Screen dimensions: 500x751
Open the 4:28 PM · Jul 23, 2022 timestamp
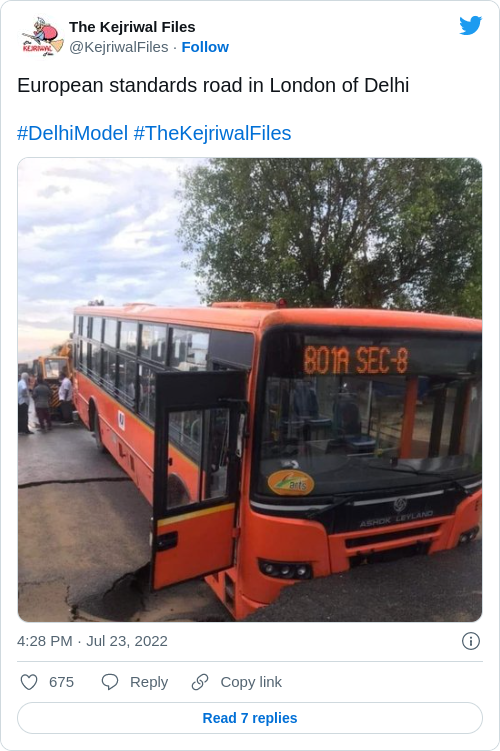(x=92, y=641)
